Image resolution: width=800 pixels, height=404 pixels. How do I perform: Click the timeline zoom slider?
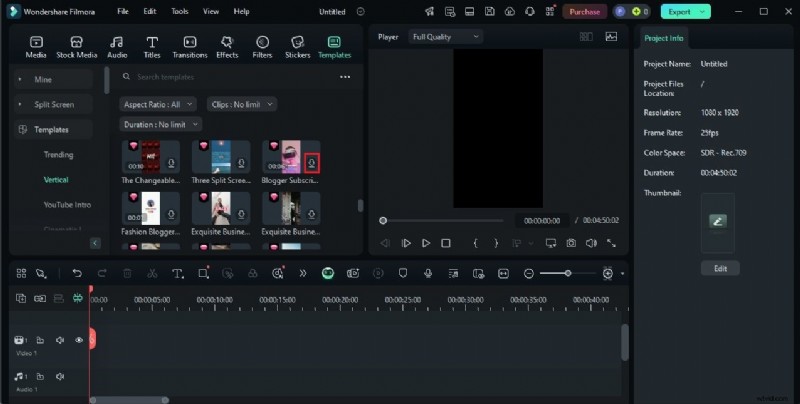[568, 273]
